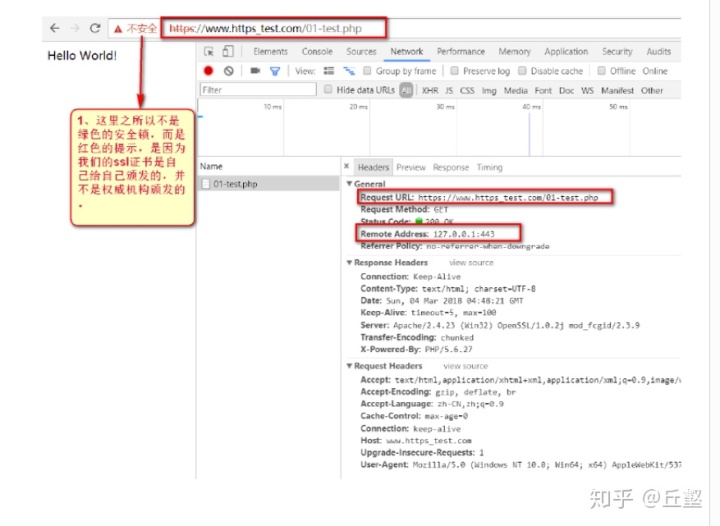This screenshot has height=526, width=720.
Task: Tick the Disable cache checkbox
Action: click(522, 71)
